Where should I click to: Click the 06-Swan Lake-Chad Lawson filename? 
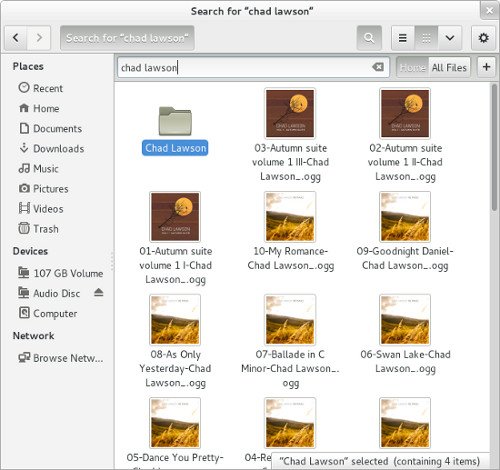[405, 362]
